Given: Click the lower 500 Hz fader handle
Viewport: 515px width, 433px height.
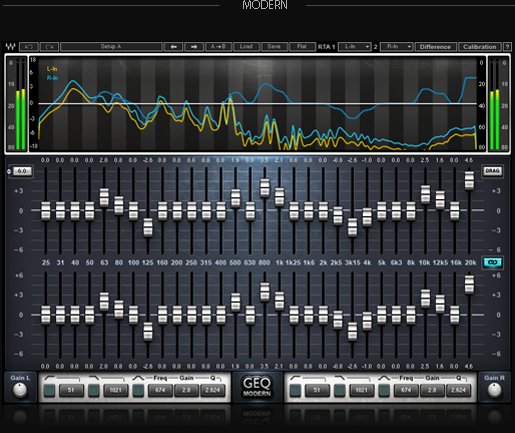Looking at the screenshot, I should click(236, 302).
